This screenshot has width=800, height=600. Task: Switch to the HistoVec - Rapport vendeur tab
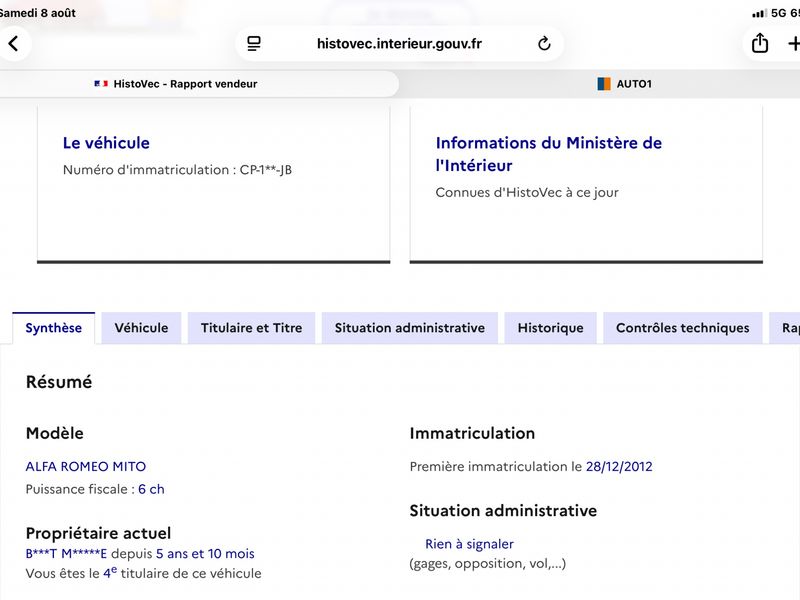click(199, 84)
